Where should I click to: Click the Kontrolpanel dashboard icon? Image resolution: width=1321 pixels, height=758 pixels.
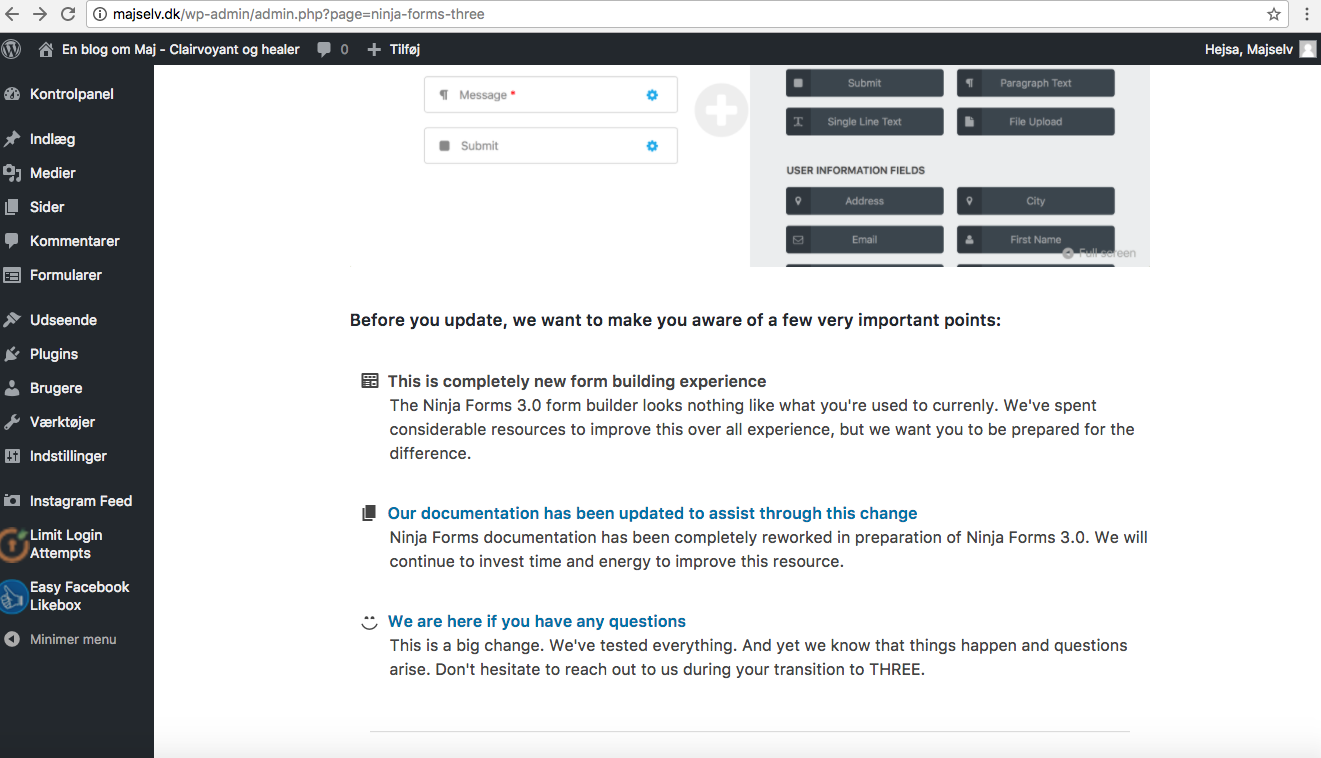coord(12,94)
